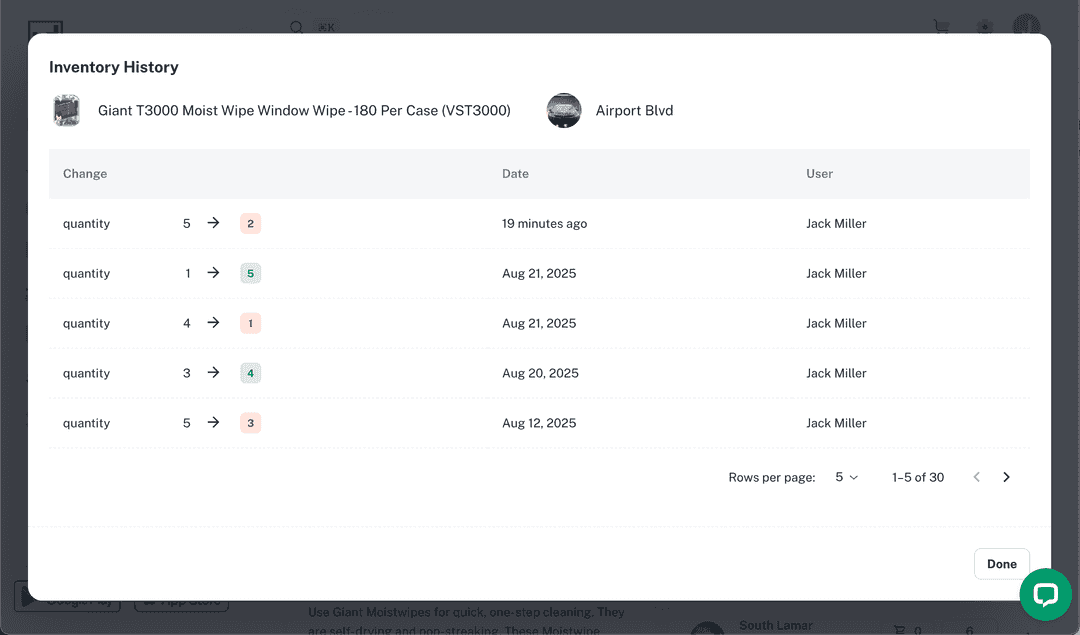Click the search magnifier icon in header

(297, 27)
